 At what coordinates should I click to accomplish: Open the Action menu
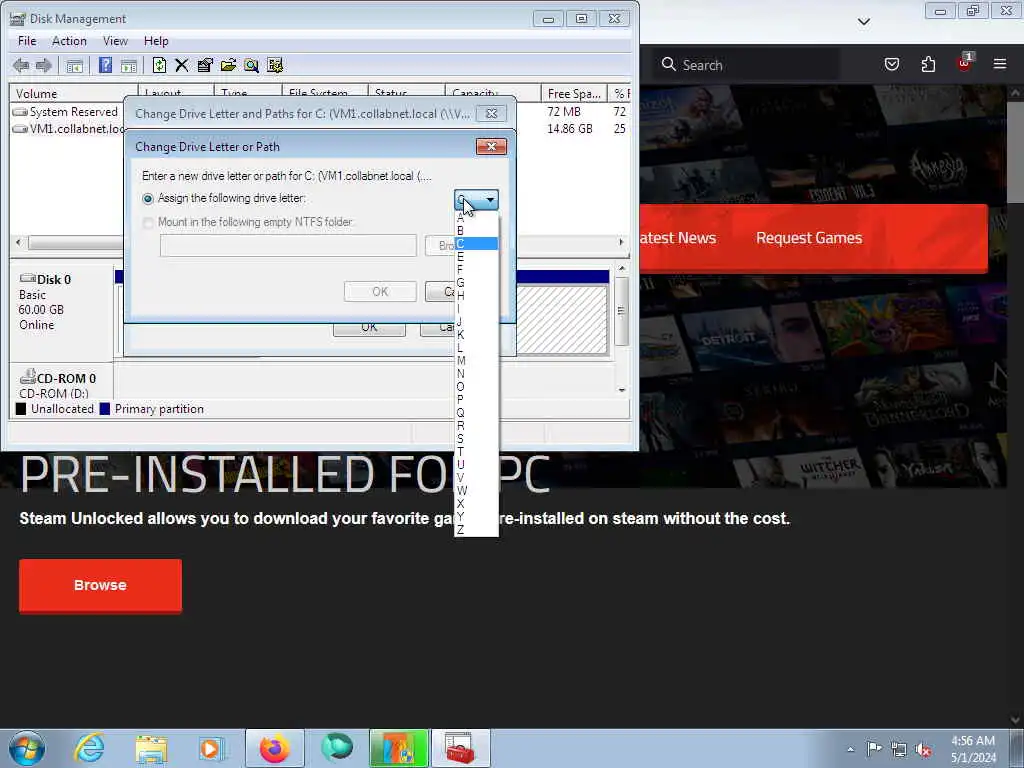(69, 40)
